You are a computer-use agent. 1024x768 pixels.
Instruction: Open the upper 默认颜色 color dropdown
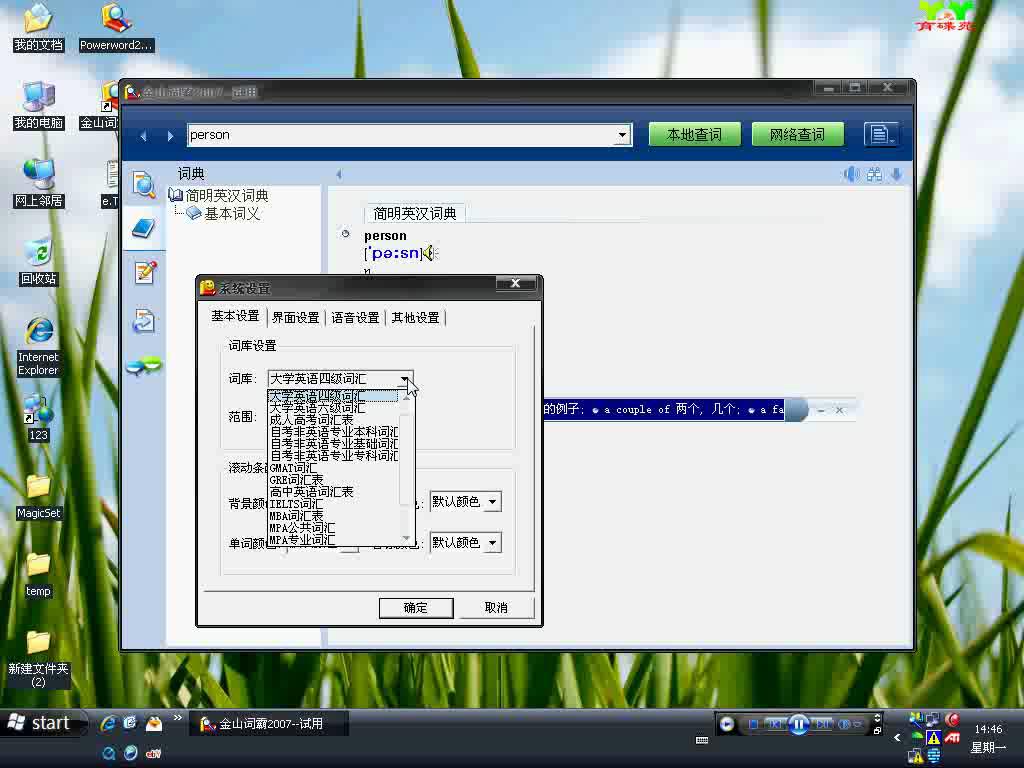click(493, 502)
